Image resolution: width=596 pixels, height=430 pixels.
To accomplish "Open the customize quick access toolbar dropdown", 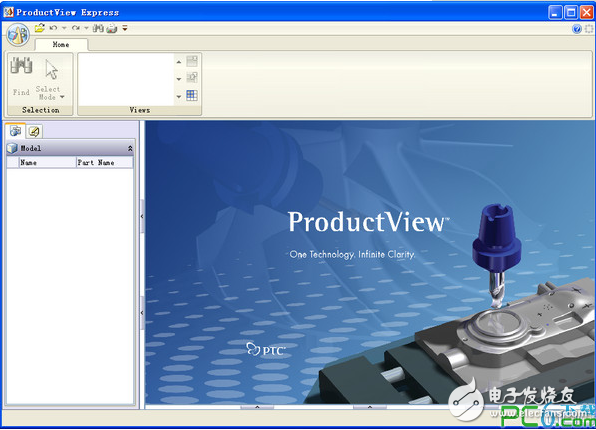I will (x=125, y=28).
